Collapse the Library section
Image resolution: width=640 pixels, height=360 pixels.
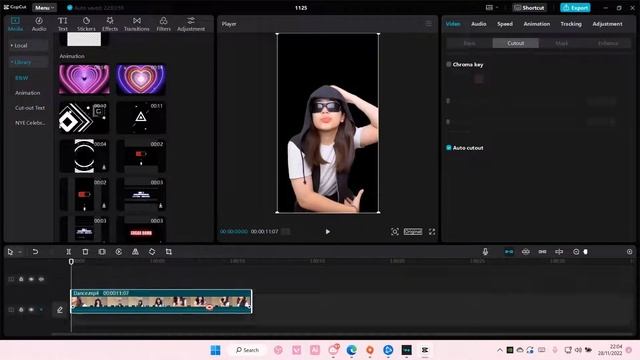point(28,62)
